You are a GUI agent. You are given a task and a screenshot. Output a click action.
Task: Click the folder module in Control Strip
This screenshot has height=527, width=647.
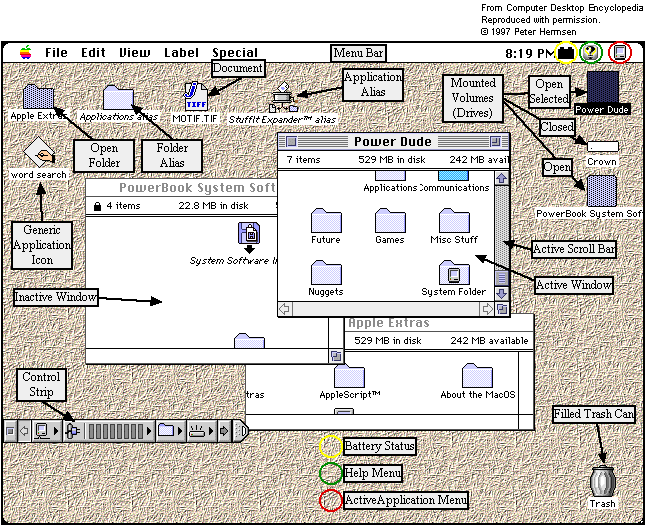(166, 430)
